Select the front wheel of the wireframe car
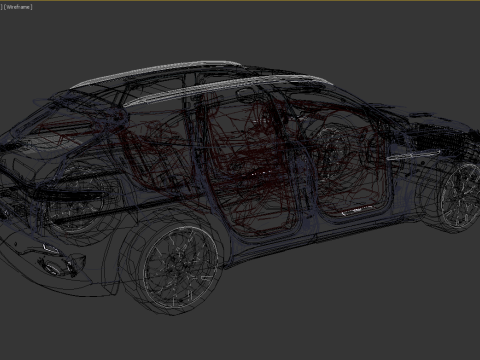The image size is (480, 360). click(x=460, y=197)
